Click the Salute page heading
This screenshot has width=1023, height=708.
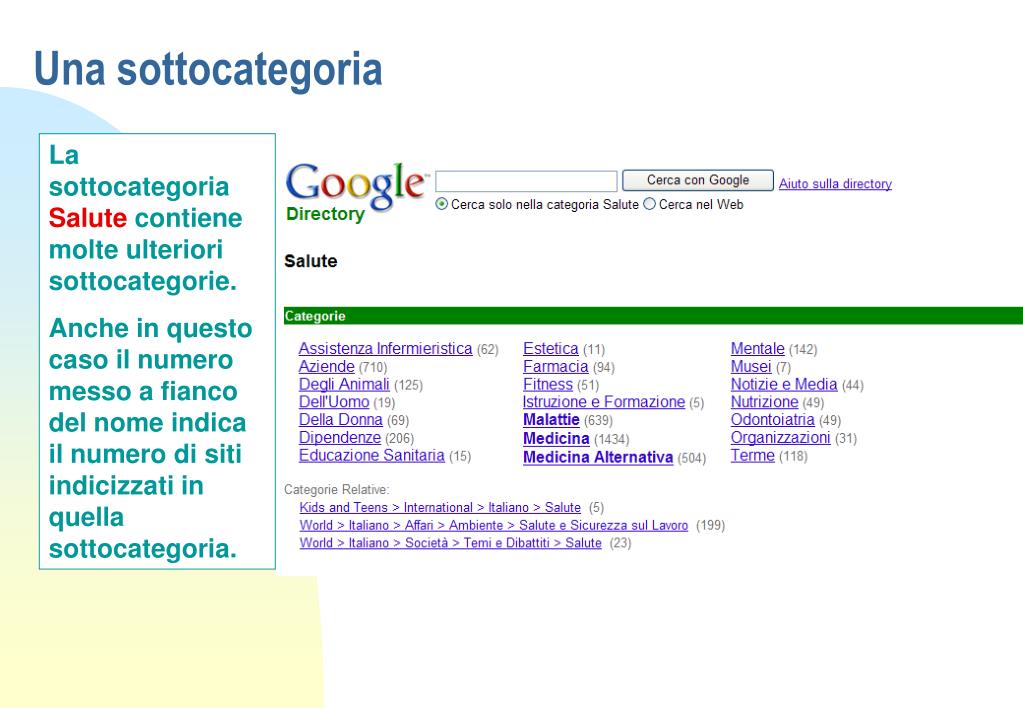311,261
